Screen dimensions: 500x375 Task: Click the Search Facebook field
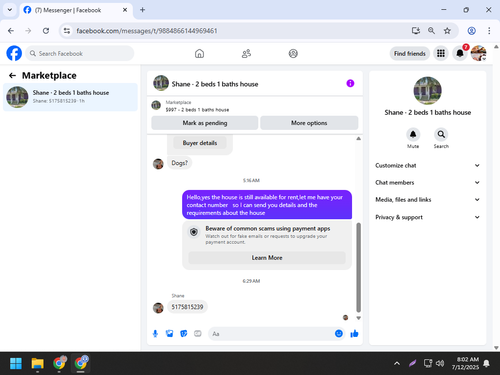tap(80, 53)
